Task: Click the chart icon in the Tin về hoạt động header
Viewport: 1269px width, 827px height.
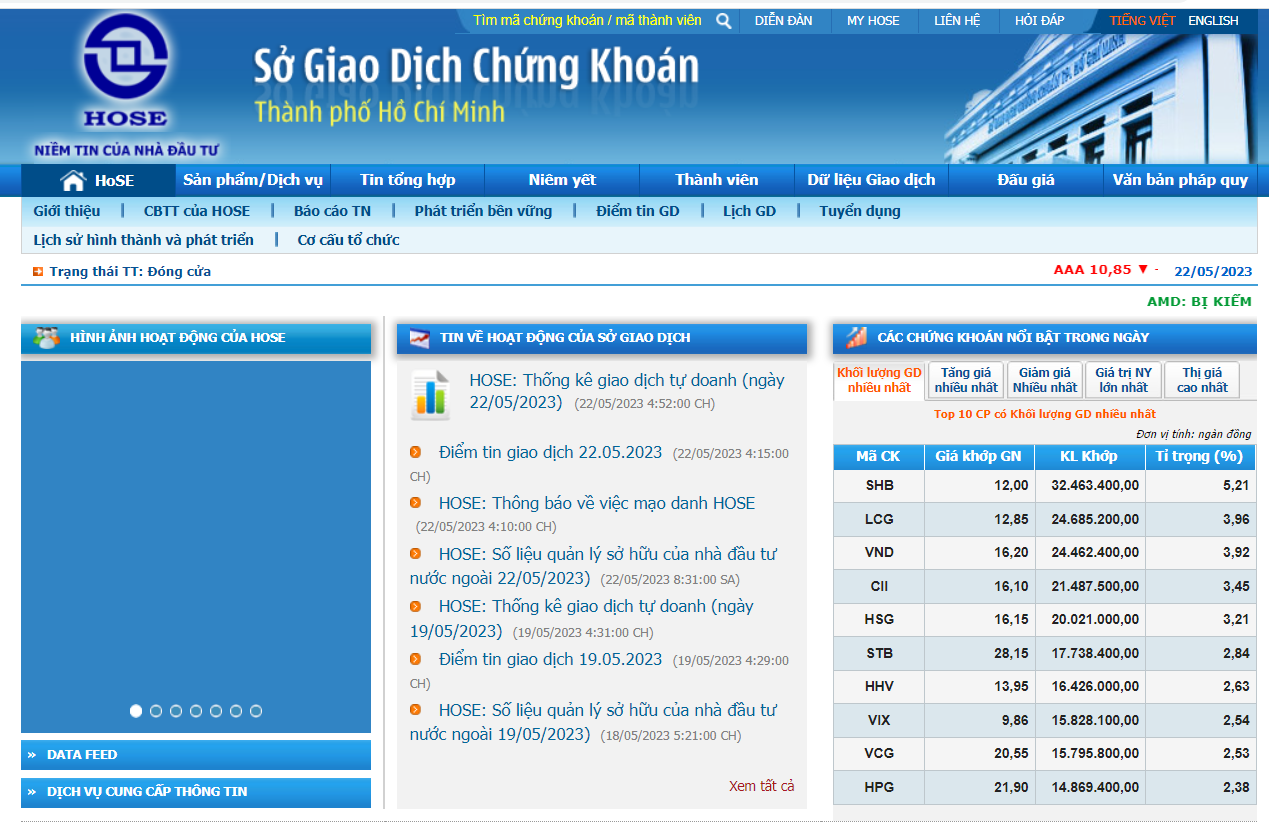Action: pos(420,338)
